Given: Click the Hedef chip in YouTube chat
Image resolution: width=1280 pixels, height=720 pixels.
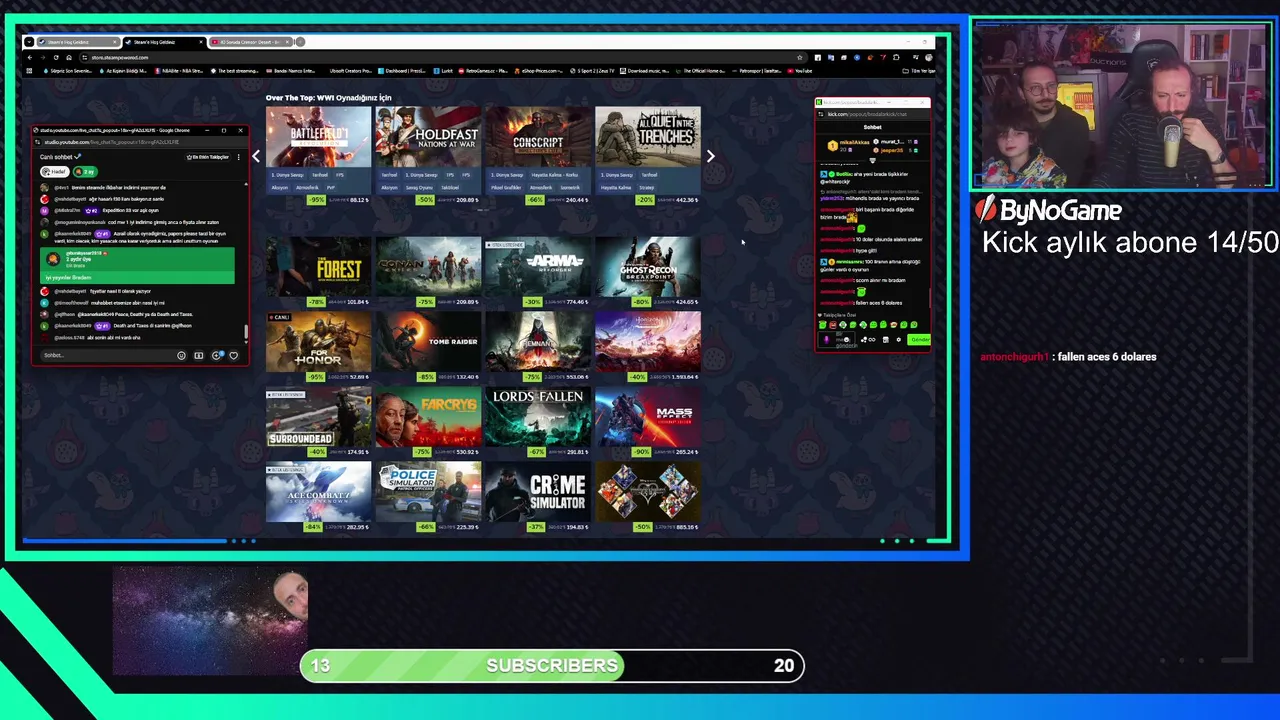Looking at the screenshot, I should 53,172.
